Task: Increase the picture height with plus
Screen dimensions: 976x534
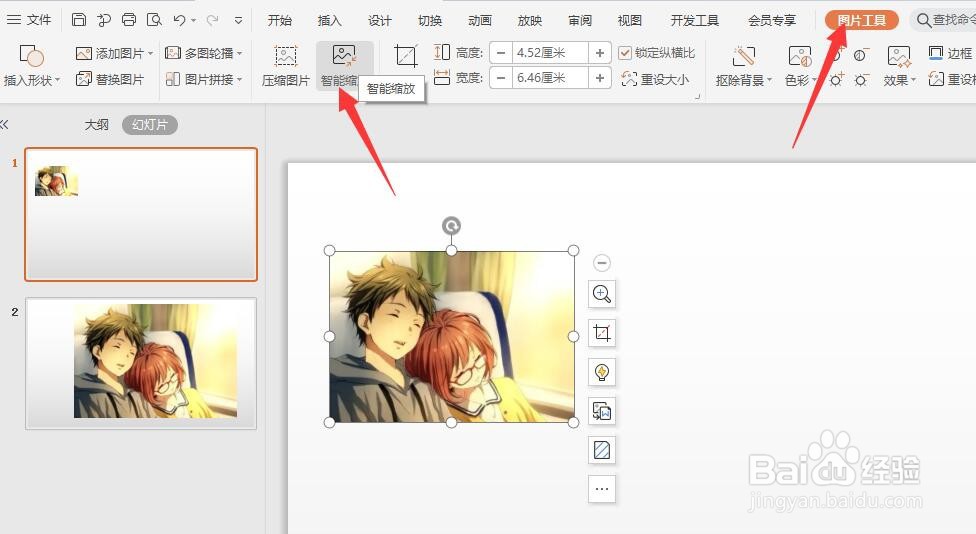Action: 599,53
